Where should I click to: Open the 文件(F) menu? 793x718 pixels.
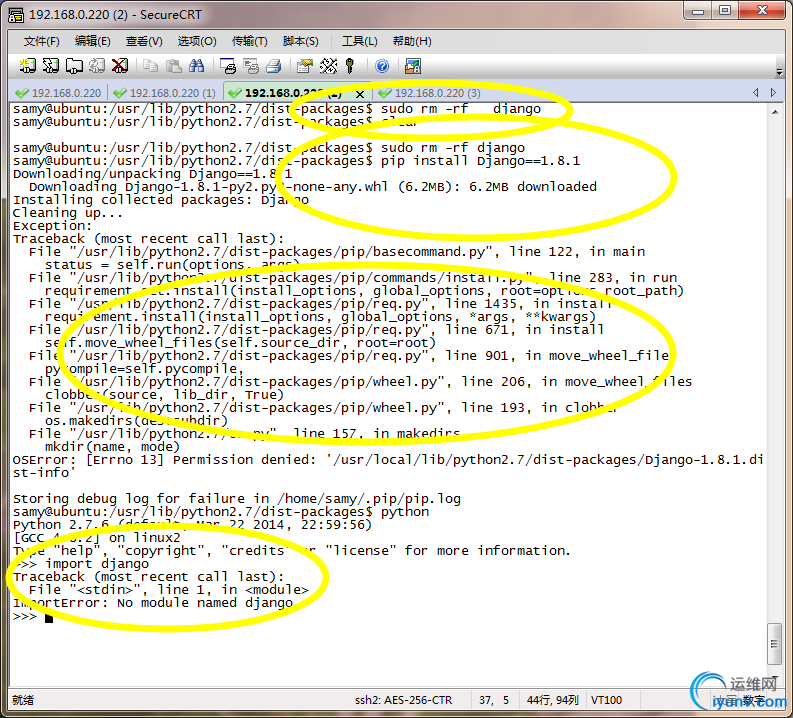coord(41,41)
